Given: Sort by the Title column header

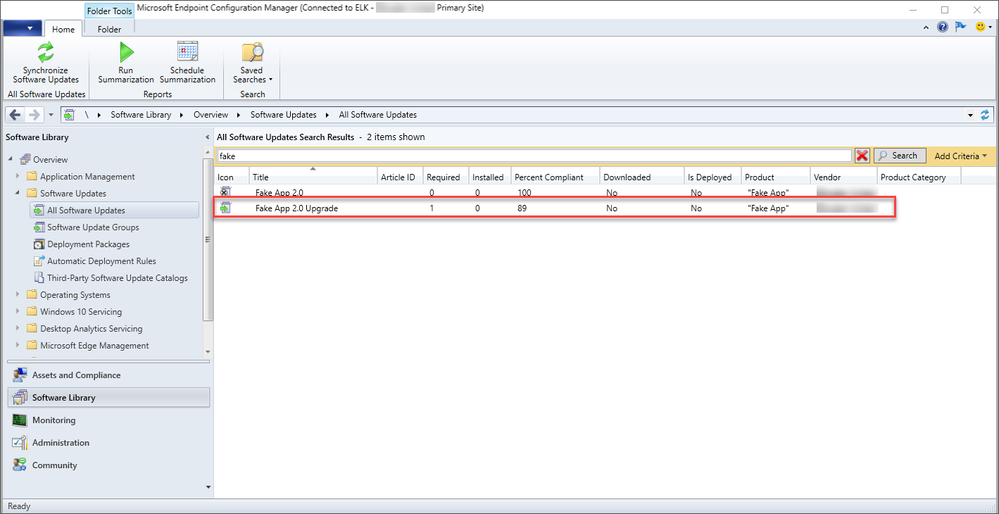Looking at the screenshot, I should coord(312,177).
